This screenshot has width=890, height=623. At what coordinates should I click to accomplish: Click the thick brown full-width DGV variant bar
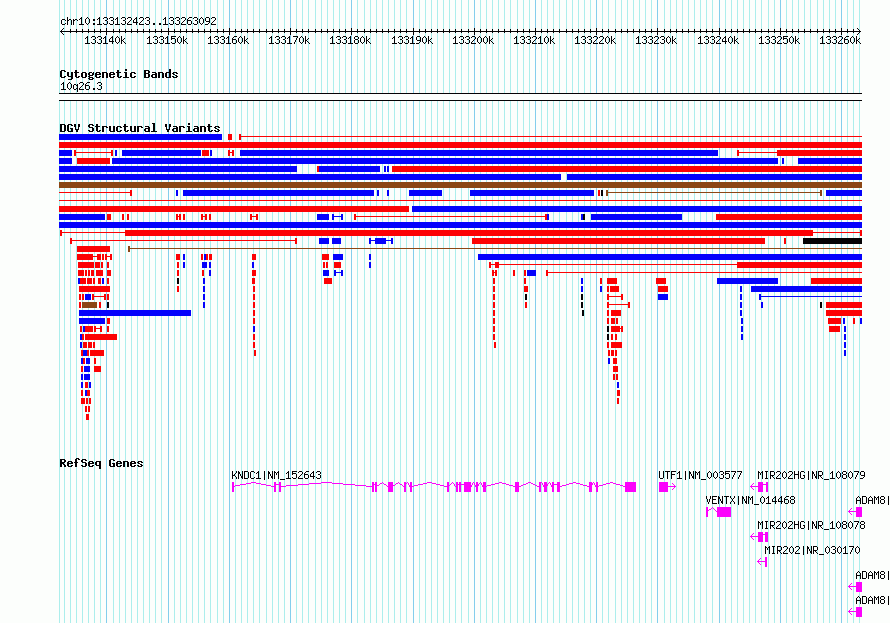click(x=460, y=185)
